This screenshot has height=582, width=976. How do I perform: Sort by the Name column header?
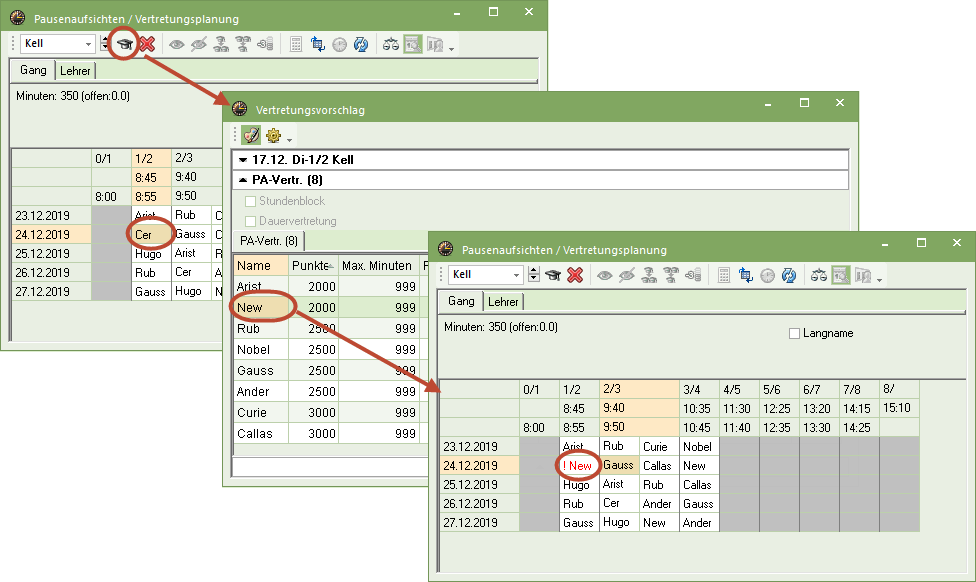(260, 266)
